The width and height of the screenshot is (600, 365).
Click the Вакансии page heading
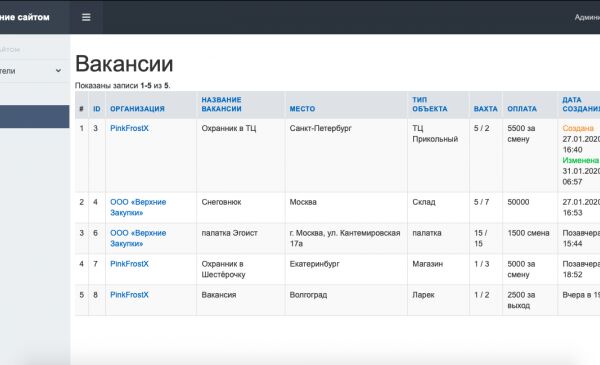[124, 64]
